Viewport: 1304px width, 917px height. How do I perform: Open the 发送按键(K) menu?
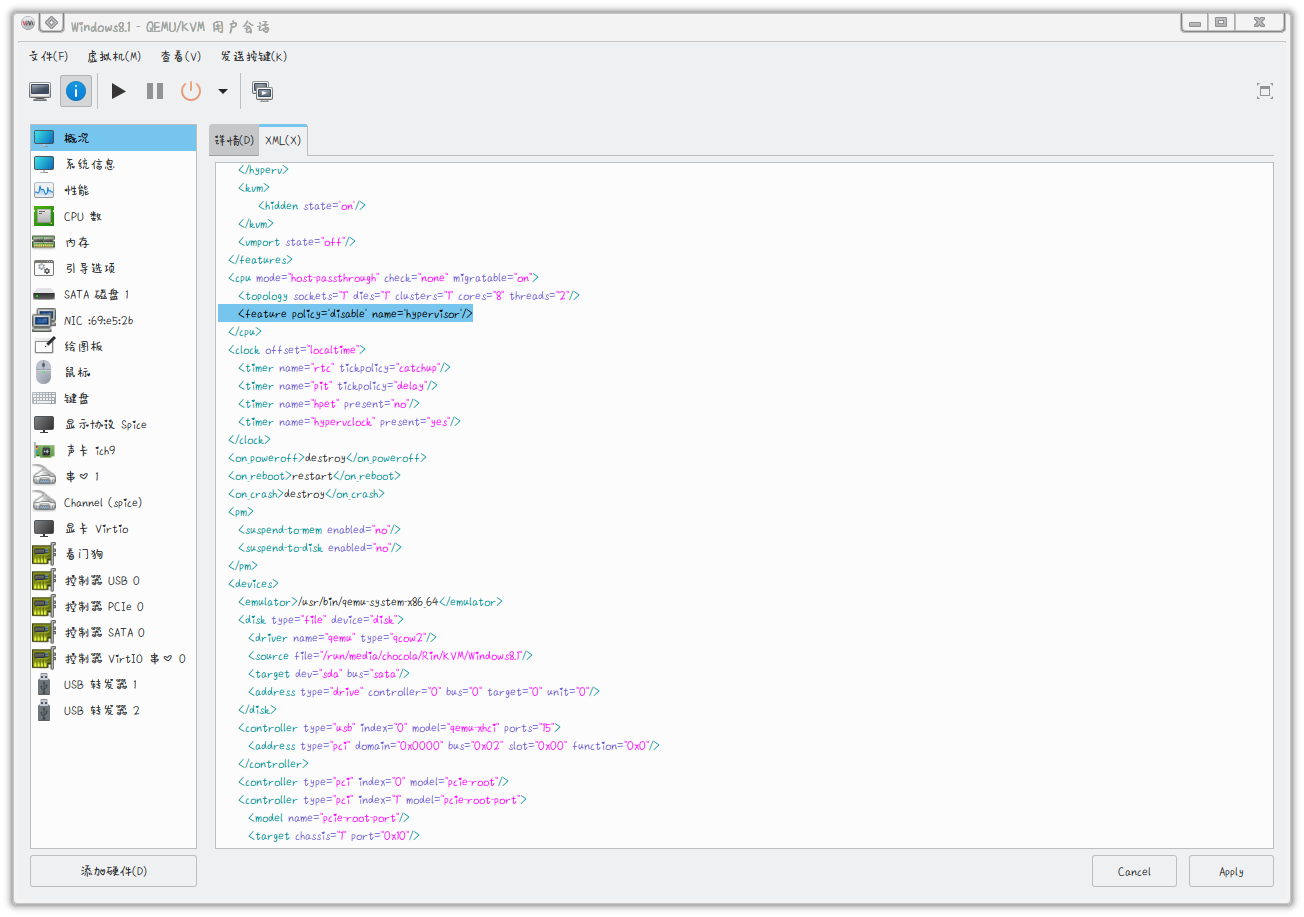[254, 57]
